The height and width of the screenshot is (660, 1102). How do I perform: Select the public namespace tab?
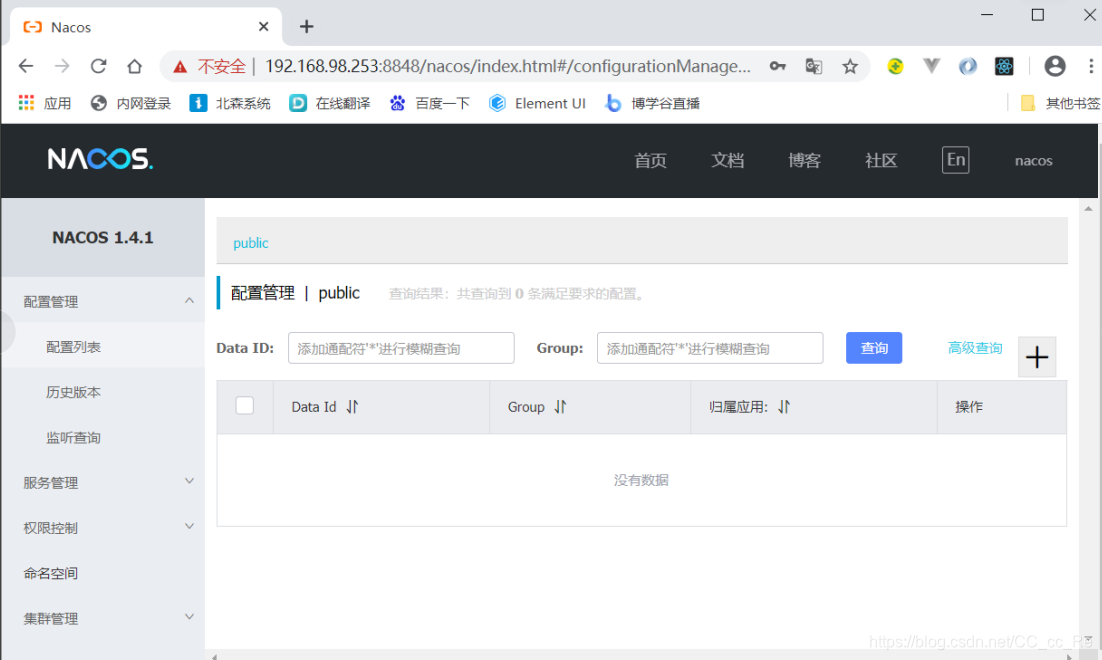250,242
